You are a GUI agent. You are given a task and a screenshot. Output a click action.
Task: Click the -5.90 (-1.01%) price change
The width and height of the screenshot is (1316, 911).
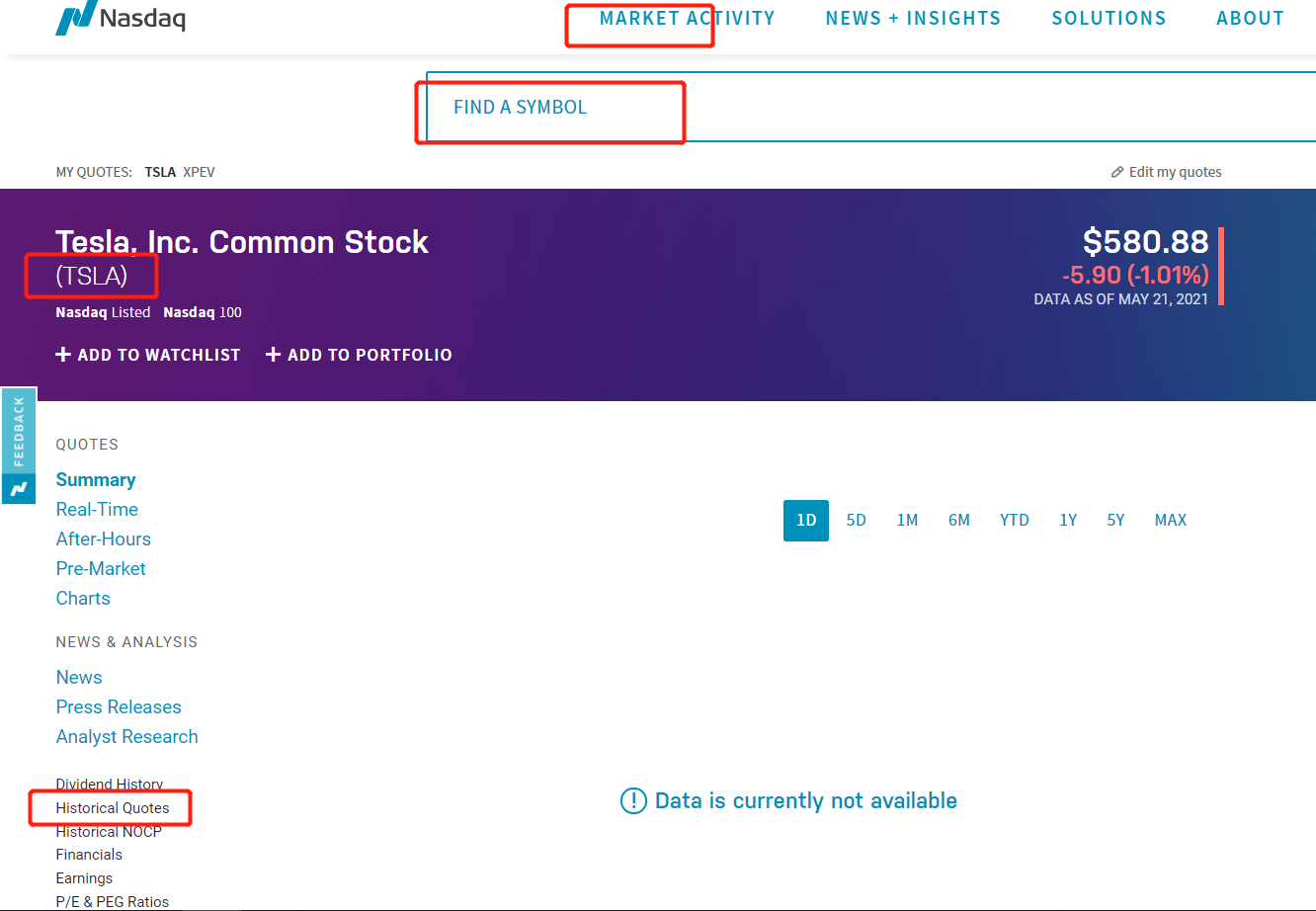[x=1135, y=275]
